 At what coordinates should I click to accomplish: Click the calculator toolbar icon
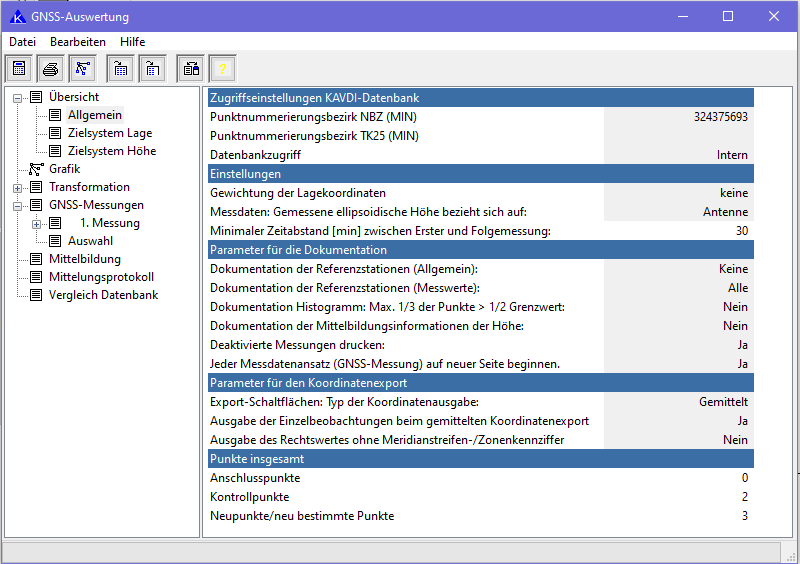tap(19, 69)
